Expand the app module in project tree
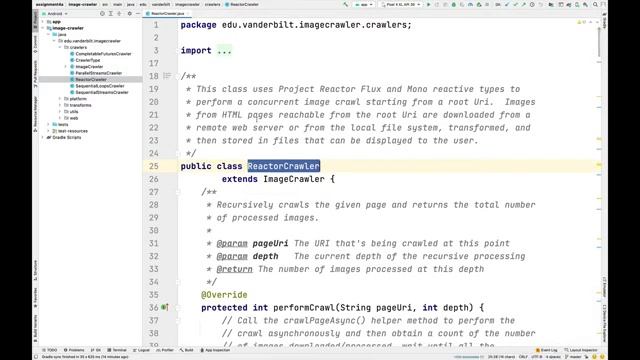The image size is (640, 360). coord(43,22)
